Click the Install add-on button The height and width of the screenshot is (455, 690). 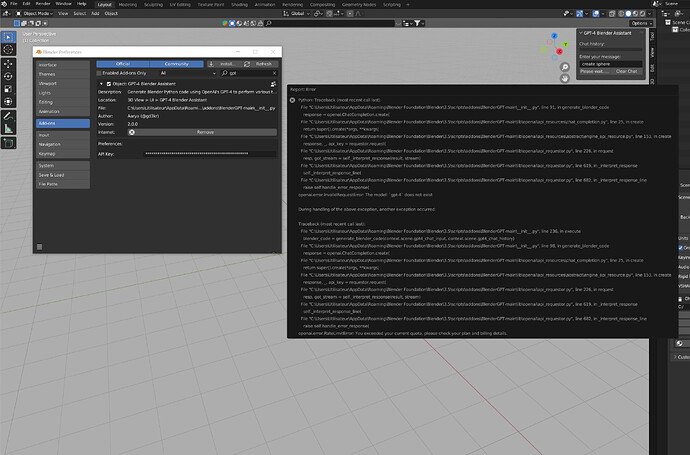click(223, 64)
